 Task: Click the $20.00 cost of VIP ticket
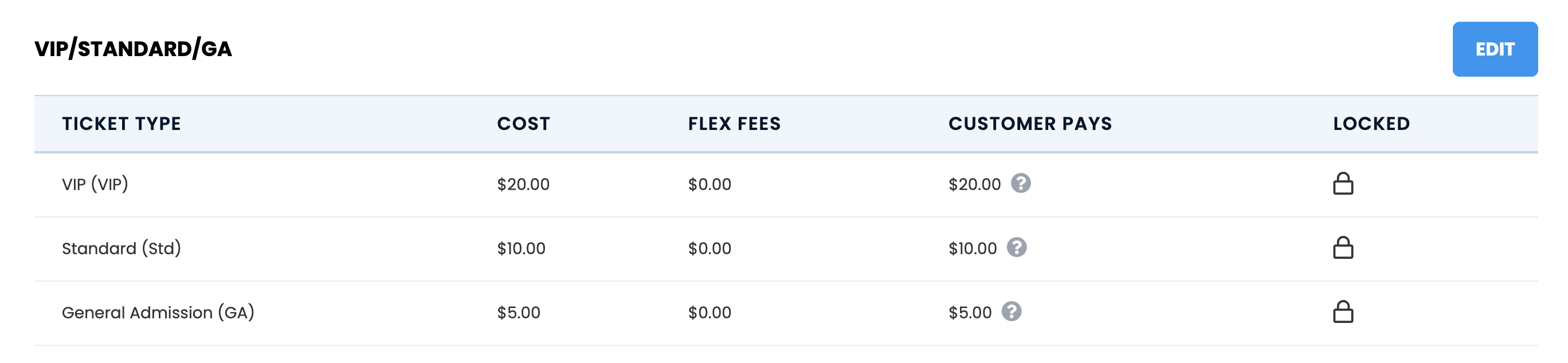pyautogui.click(x=523, y=184)
